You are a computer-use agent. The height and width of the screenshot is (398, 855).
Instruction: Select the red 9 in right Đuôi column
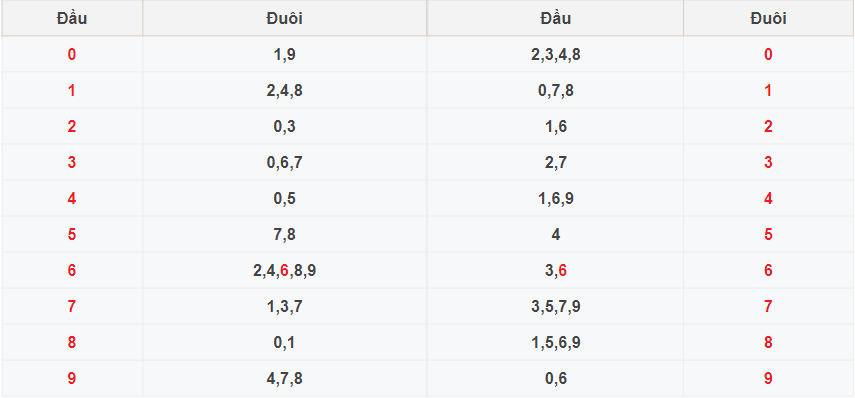[x=768, y=378]
